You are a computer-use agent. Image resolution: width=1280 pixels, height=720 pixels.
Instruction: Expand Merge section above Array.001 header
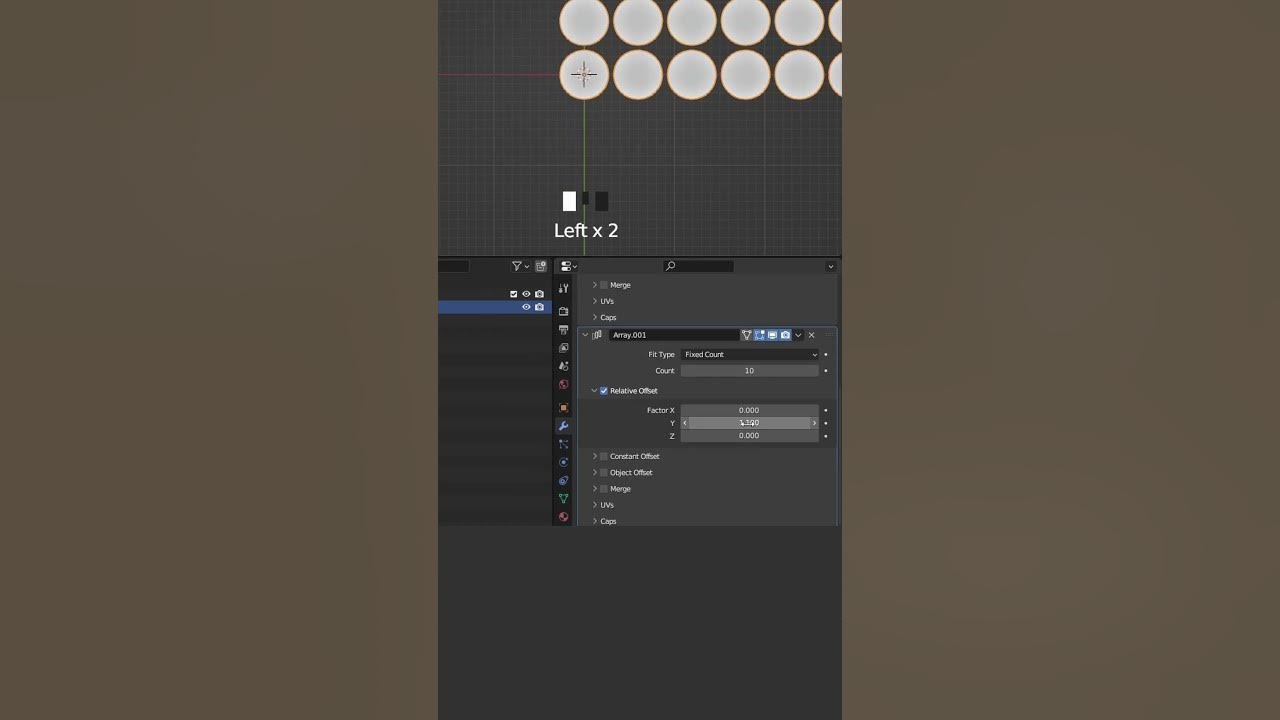pyautogui.click(x=595, y=285)
